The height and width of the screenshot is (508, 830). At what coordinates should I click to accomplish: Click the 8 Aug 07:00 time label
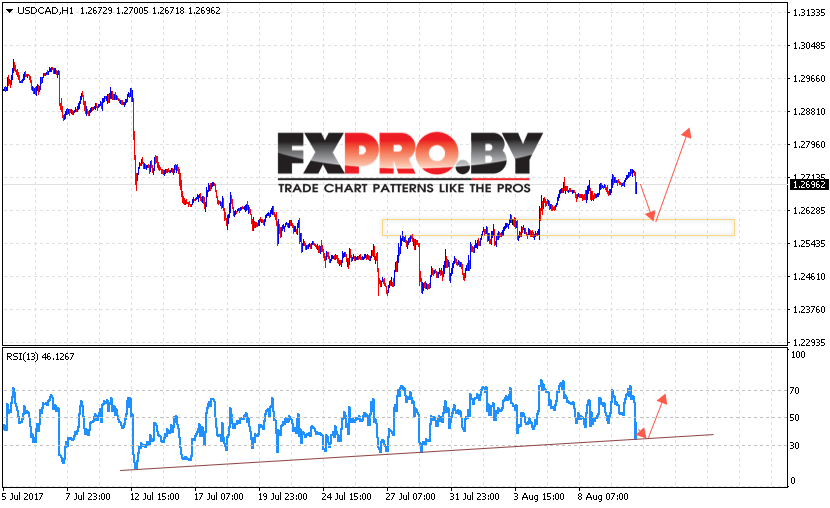click(603, 496)
